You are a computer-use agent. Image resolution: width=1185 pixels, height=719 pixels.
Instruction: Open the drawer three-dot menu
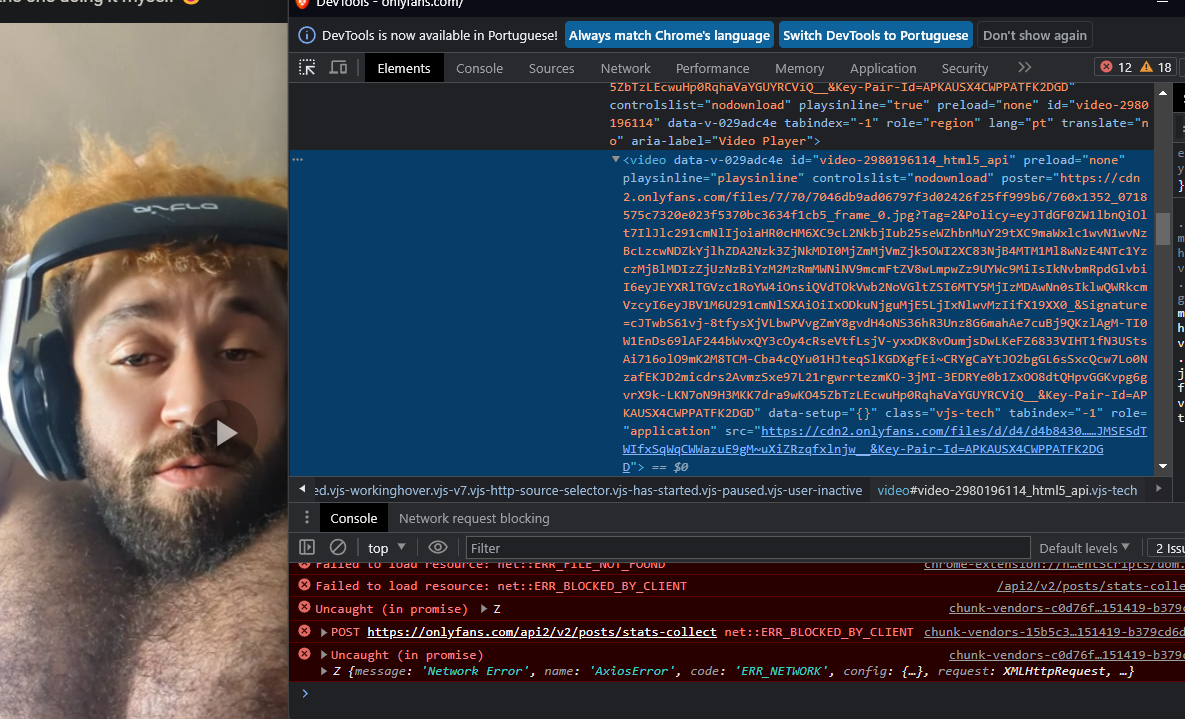tap(304, 518)
